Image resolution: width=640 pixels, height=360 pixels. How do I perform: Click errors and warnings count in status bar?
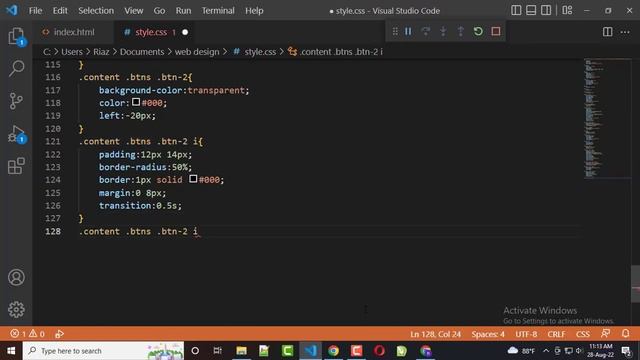[x=27, y=334]
